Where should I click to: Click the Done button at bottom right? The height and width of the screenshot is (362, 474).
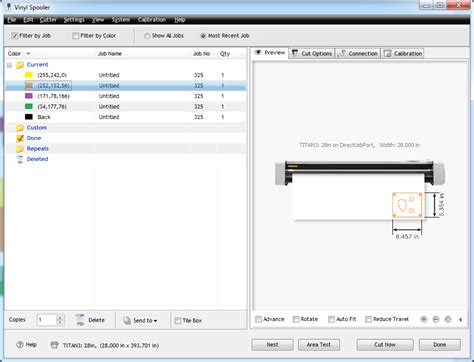(x=440, y=345)
